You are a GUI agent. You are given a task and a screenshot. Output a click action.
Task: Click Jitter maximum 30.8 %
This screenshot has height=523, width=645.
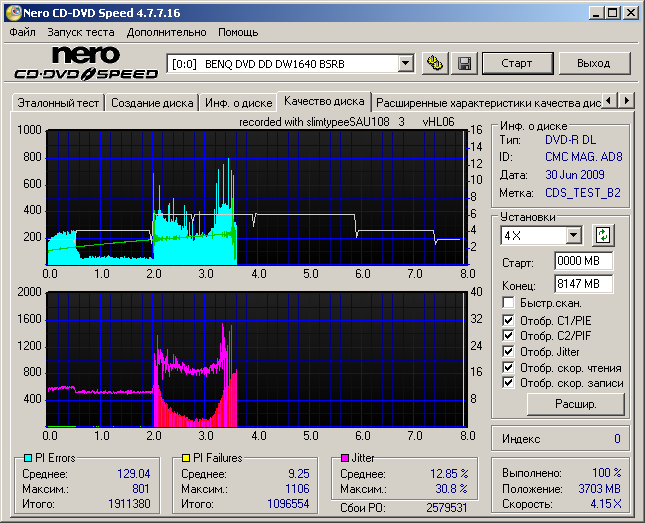(452, 489)
